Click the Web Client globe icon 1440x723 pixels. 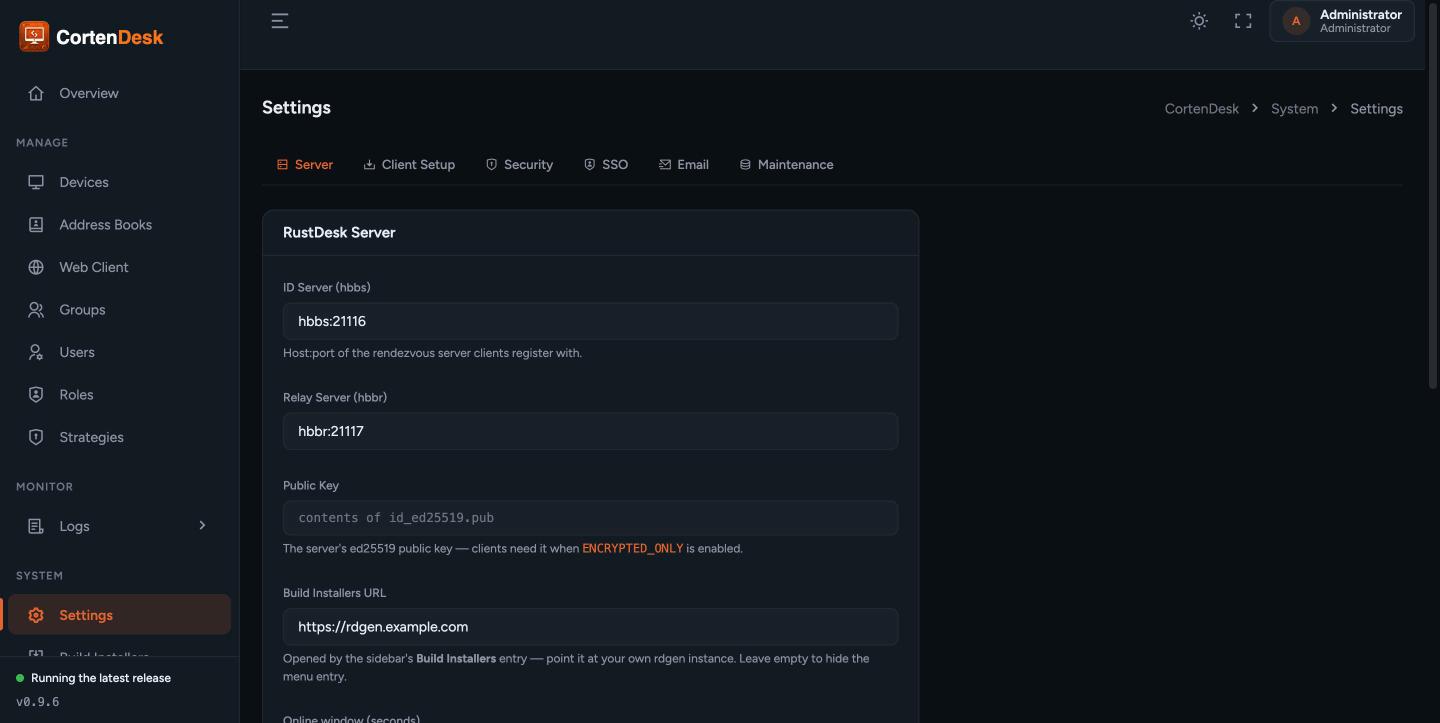36,267
